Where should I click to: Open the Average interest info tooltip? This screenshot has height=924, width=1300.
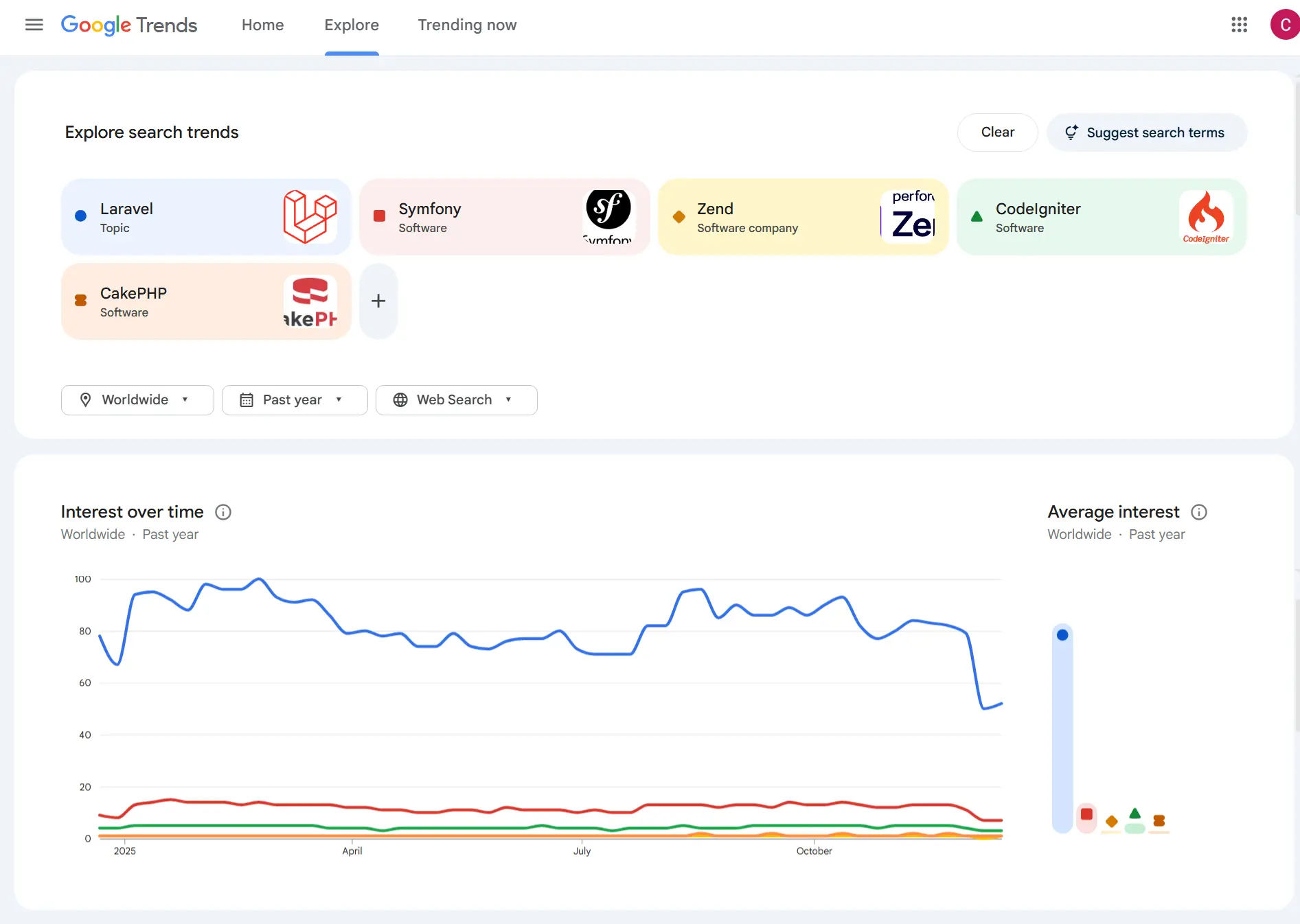(x=1199, y=512)
